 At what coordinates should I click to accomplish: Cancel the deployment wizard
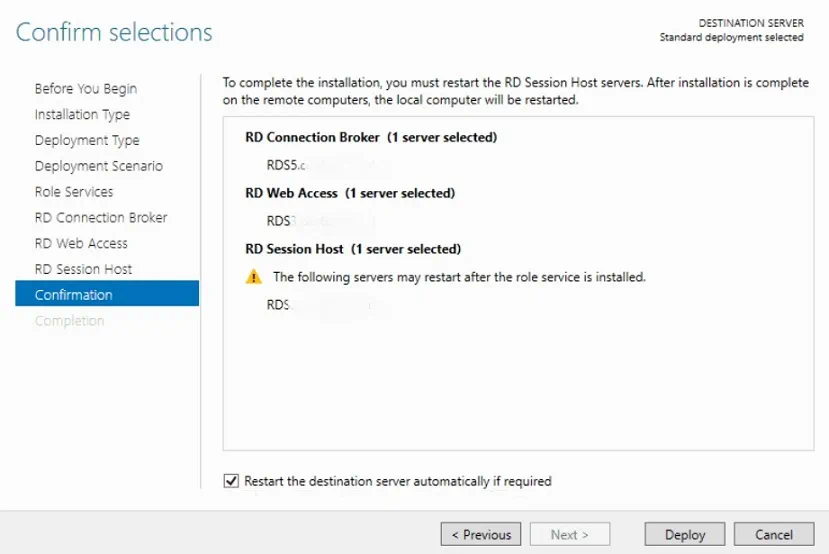[773, 534]
